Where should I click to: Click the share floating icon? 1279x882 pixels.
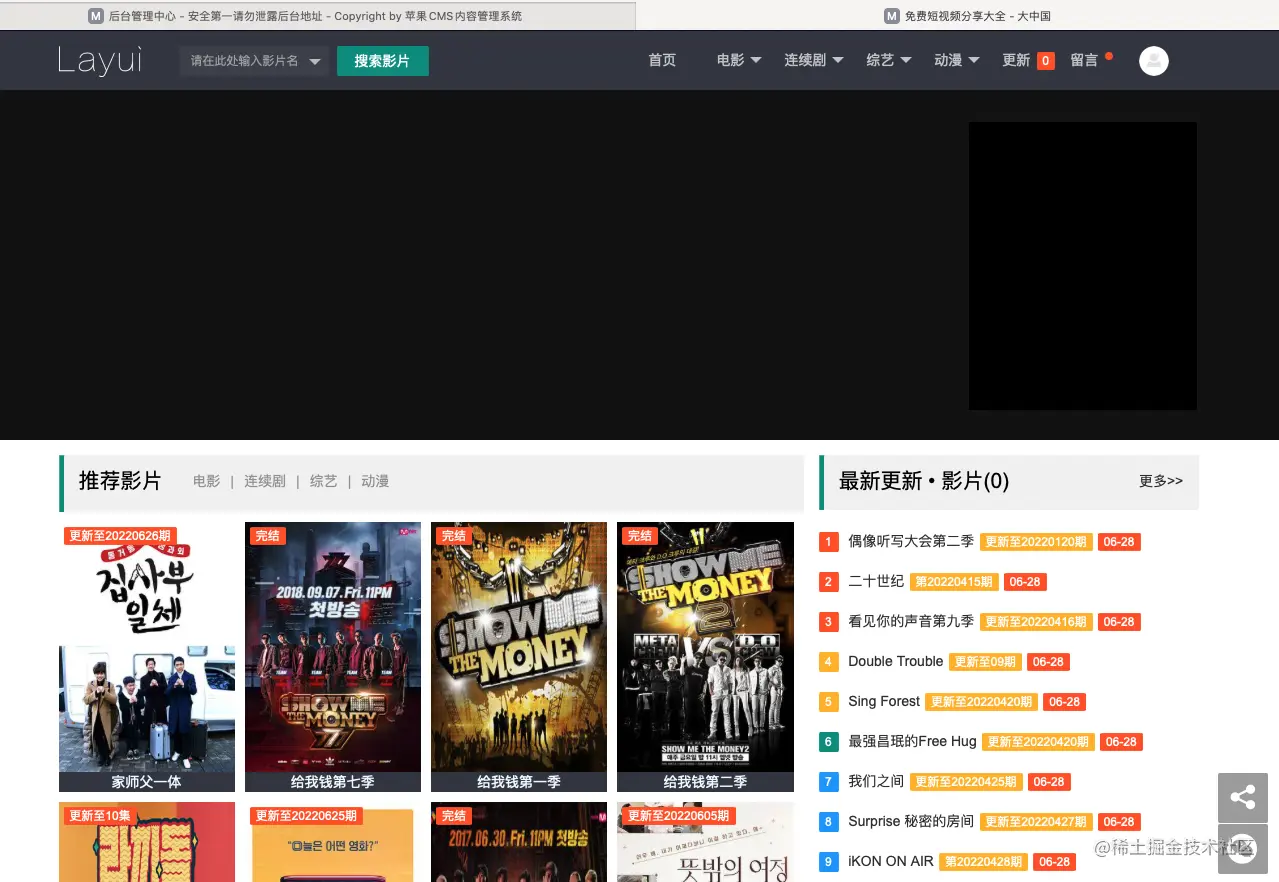1243,797
